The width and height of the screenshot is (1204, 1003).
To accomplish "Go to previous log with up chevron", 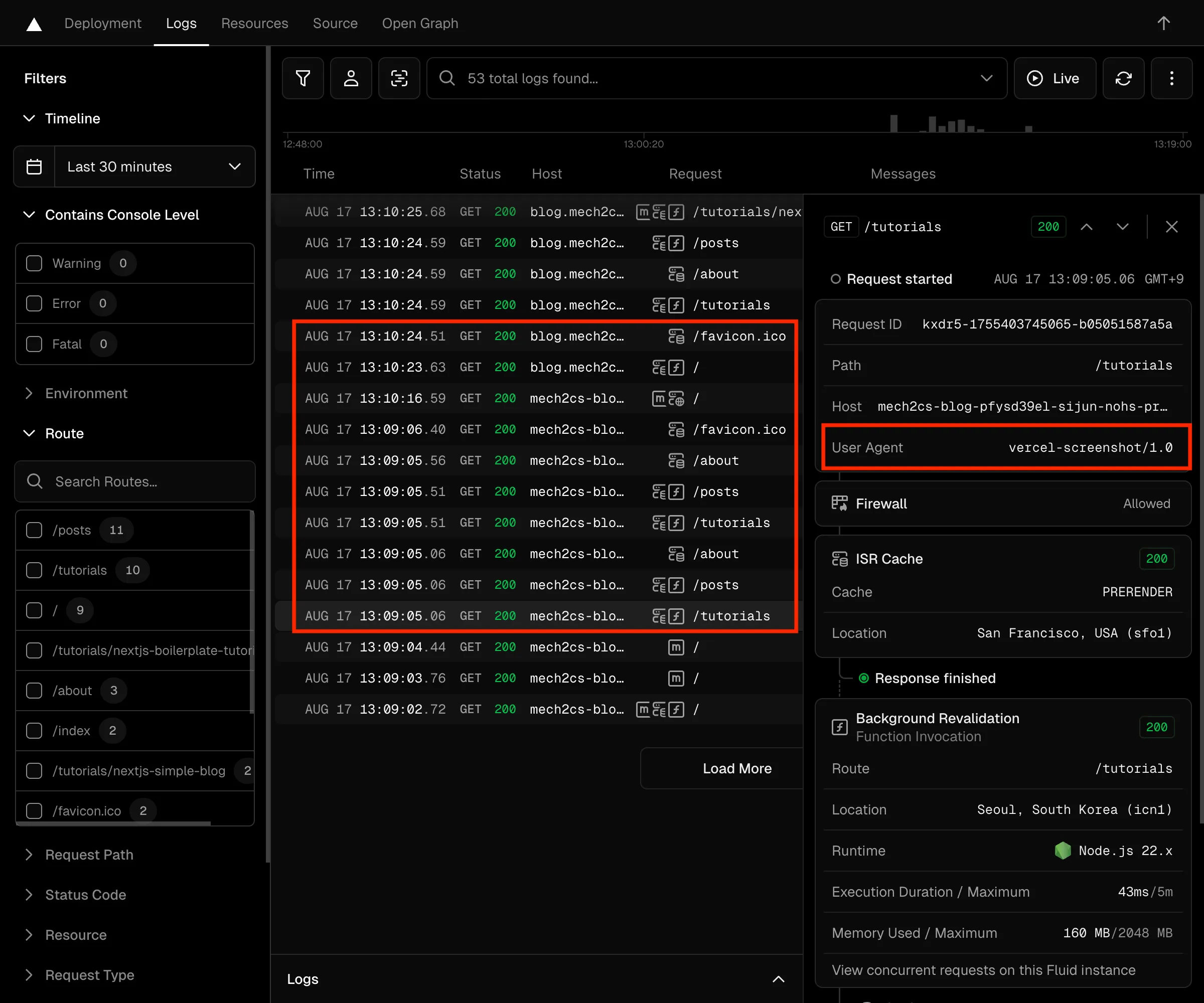I will pos(1087,227).
